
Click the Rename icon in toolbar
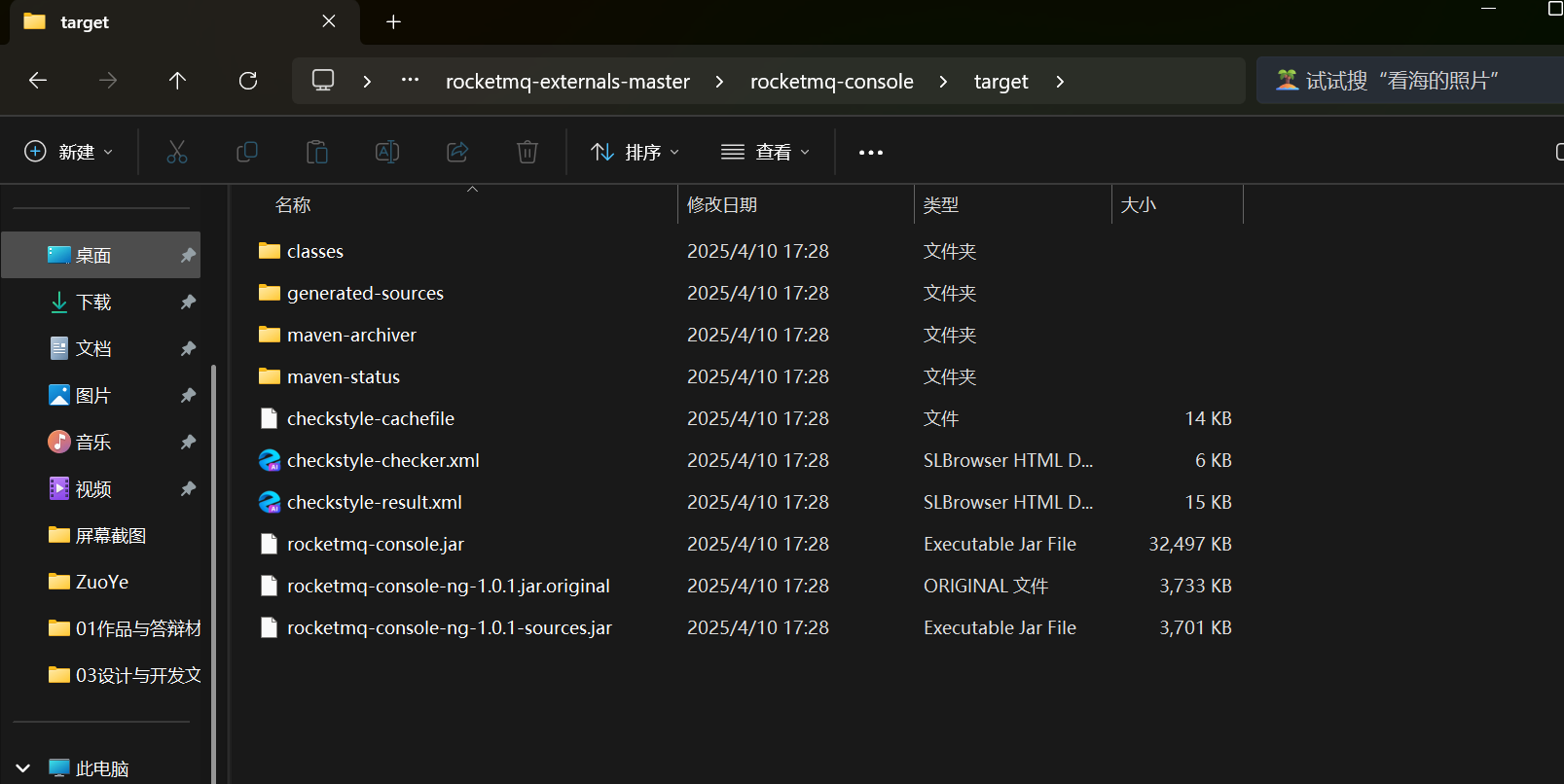pyautogui.click(x=387, y=152)
